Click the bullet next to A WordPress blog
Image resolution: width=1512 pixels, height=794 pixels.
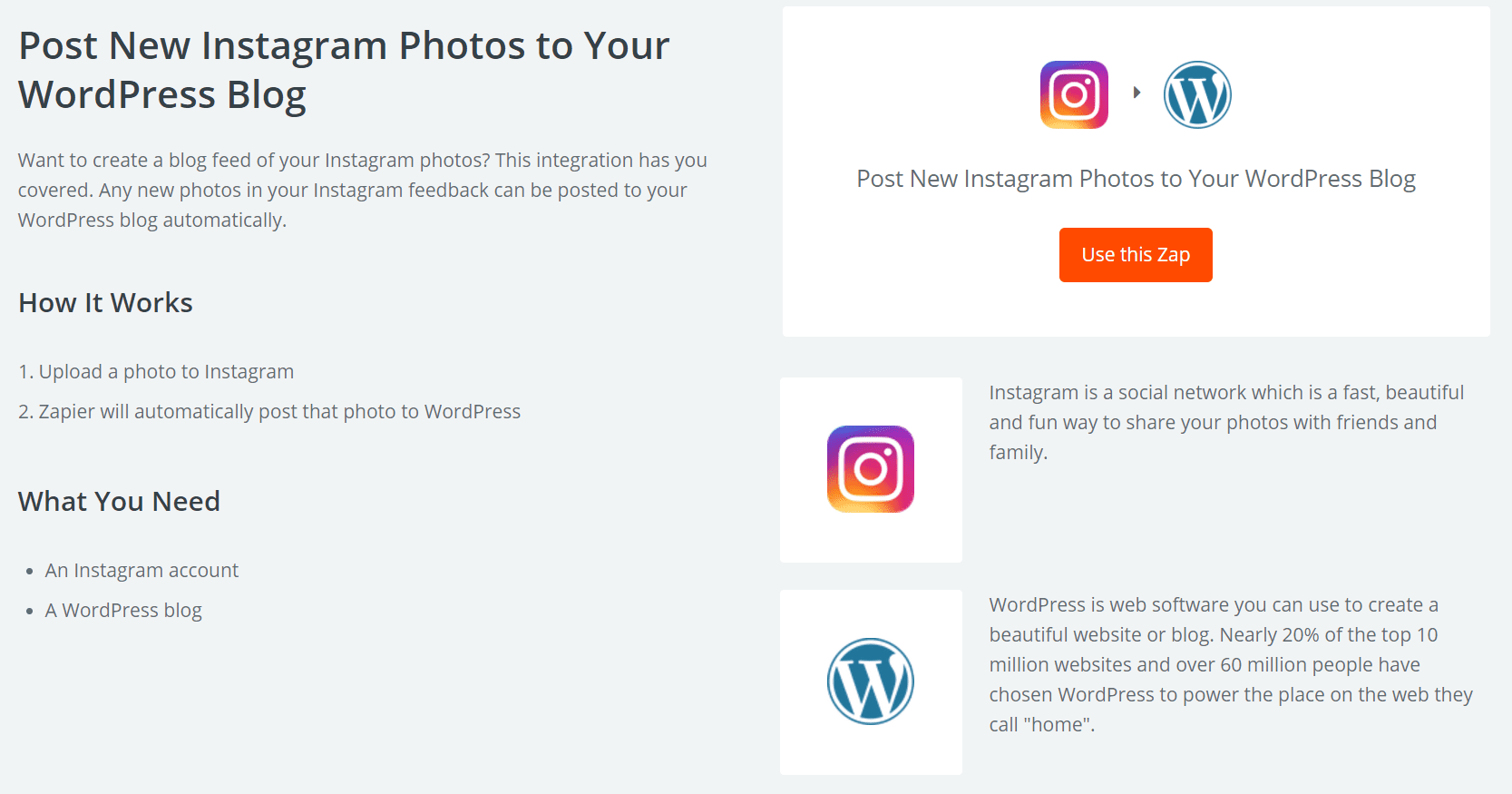point(30,611)
